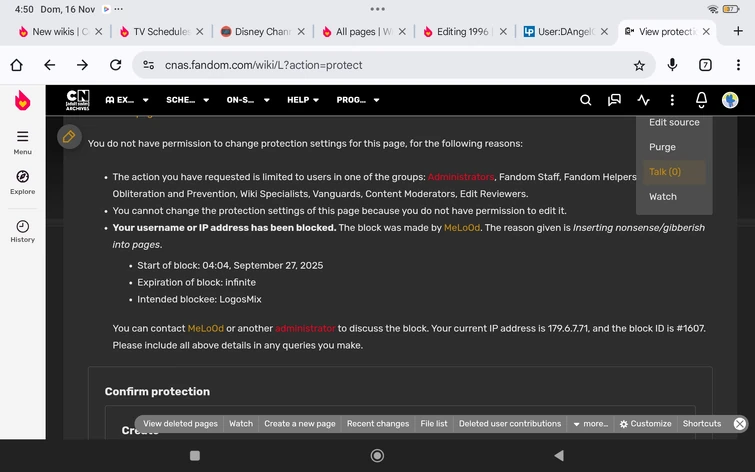This screenshot has width=755, height=472.
Task: Select Edit source from the dropdown menu
Action: [x=674, y=122]
